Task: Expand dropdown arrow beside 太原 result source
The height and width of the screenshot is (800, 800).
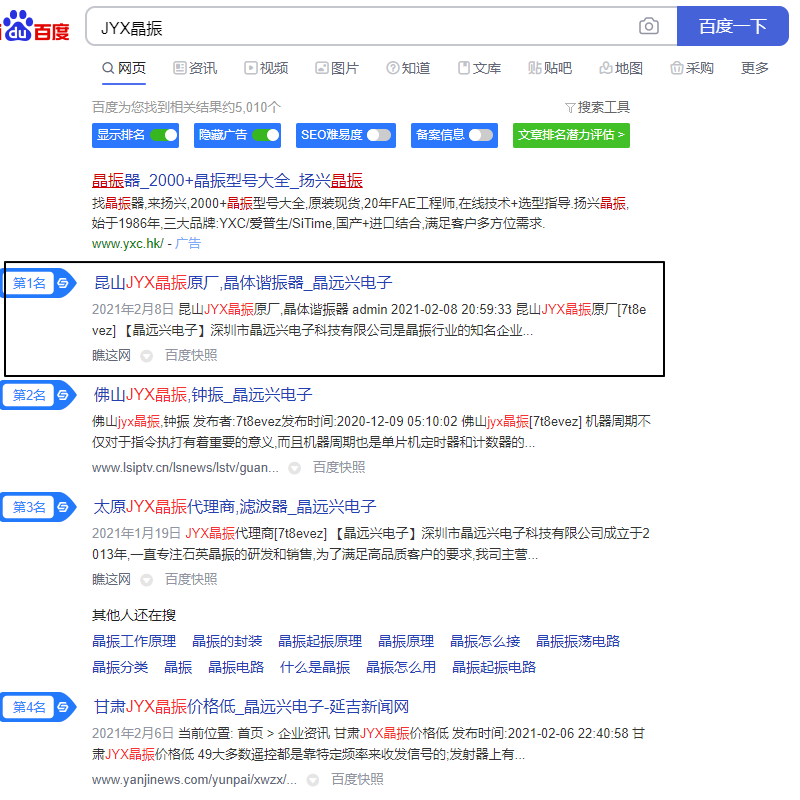Action: [x=146, y=581]
